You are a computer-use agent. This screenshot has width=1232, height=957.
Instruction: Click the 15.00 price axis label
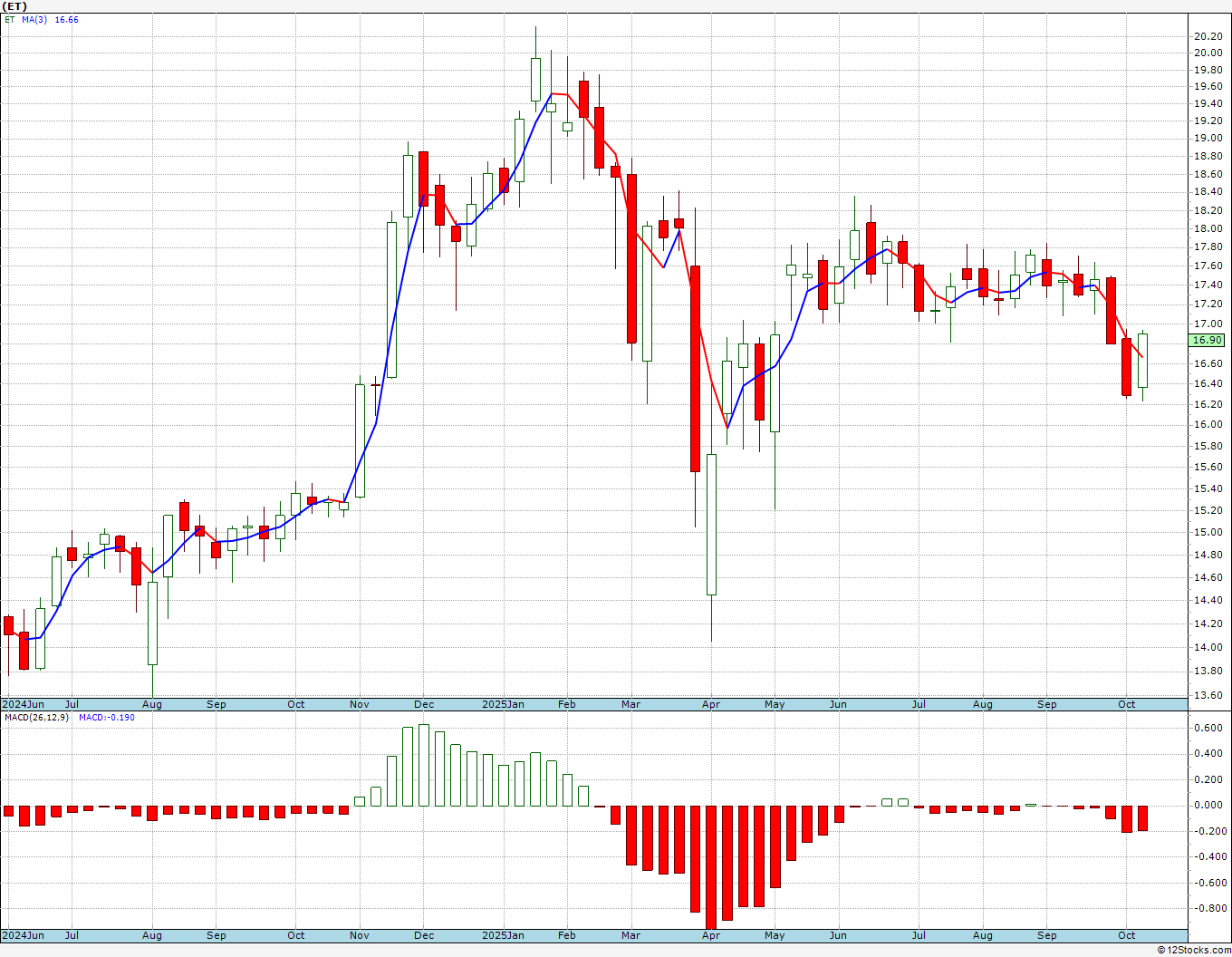(1207, 532)
